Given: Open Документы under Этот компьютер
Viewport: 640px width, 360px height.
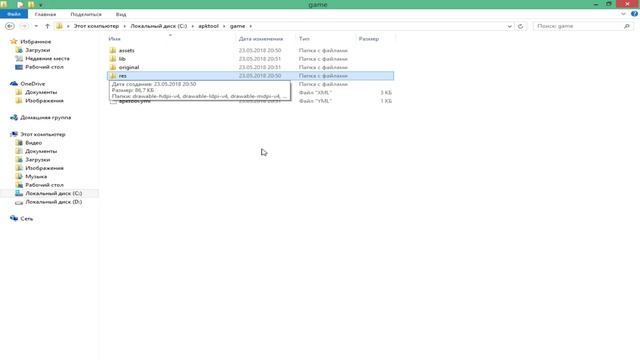Looking at the screenshot, I should pos(41,151).
